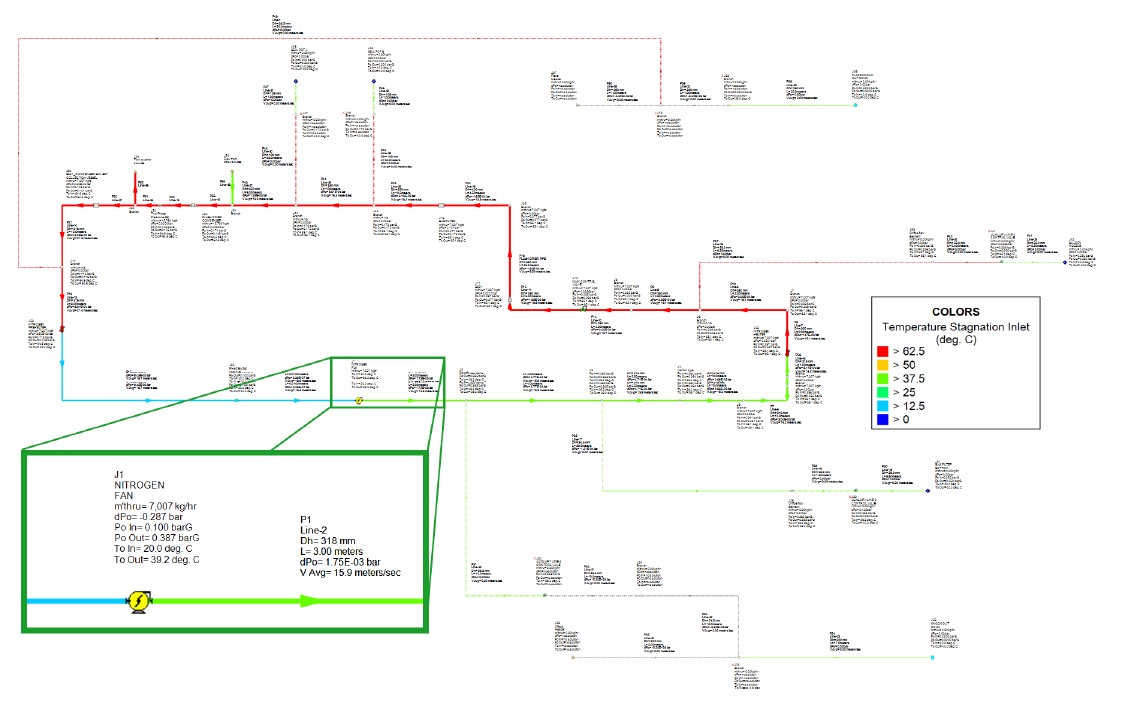Click the COLORS legend title

pyautogui.click(x=955, y=311)
